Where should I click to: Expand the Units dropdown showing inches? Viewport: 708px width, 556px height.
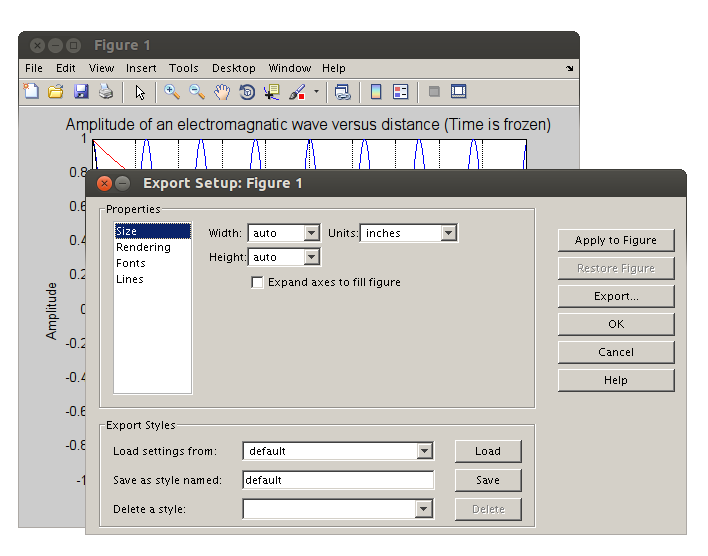tap(448, 233)
